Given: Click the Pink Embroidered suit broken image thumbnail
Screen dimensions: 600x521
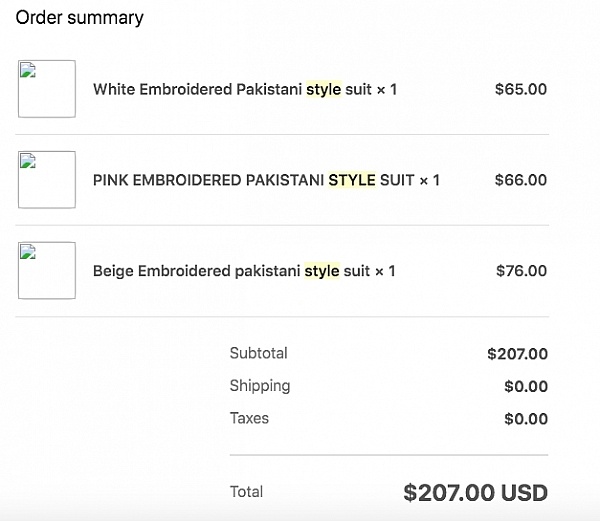Looking at the screenshot, I should click(47, 180).
